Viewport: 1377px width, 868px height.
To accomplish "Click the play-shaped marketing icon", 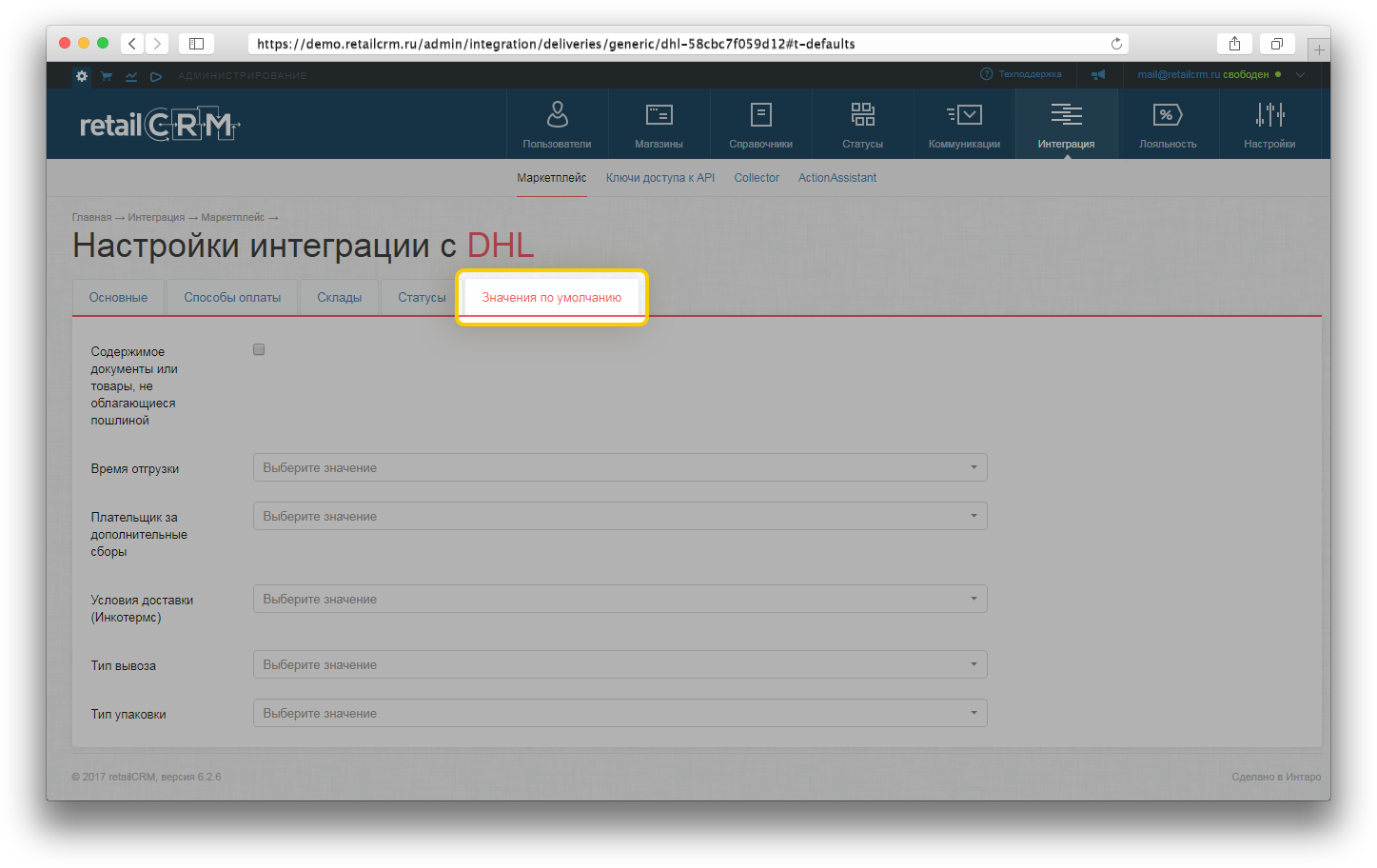I will (156, 76).
